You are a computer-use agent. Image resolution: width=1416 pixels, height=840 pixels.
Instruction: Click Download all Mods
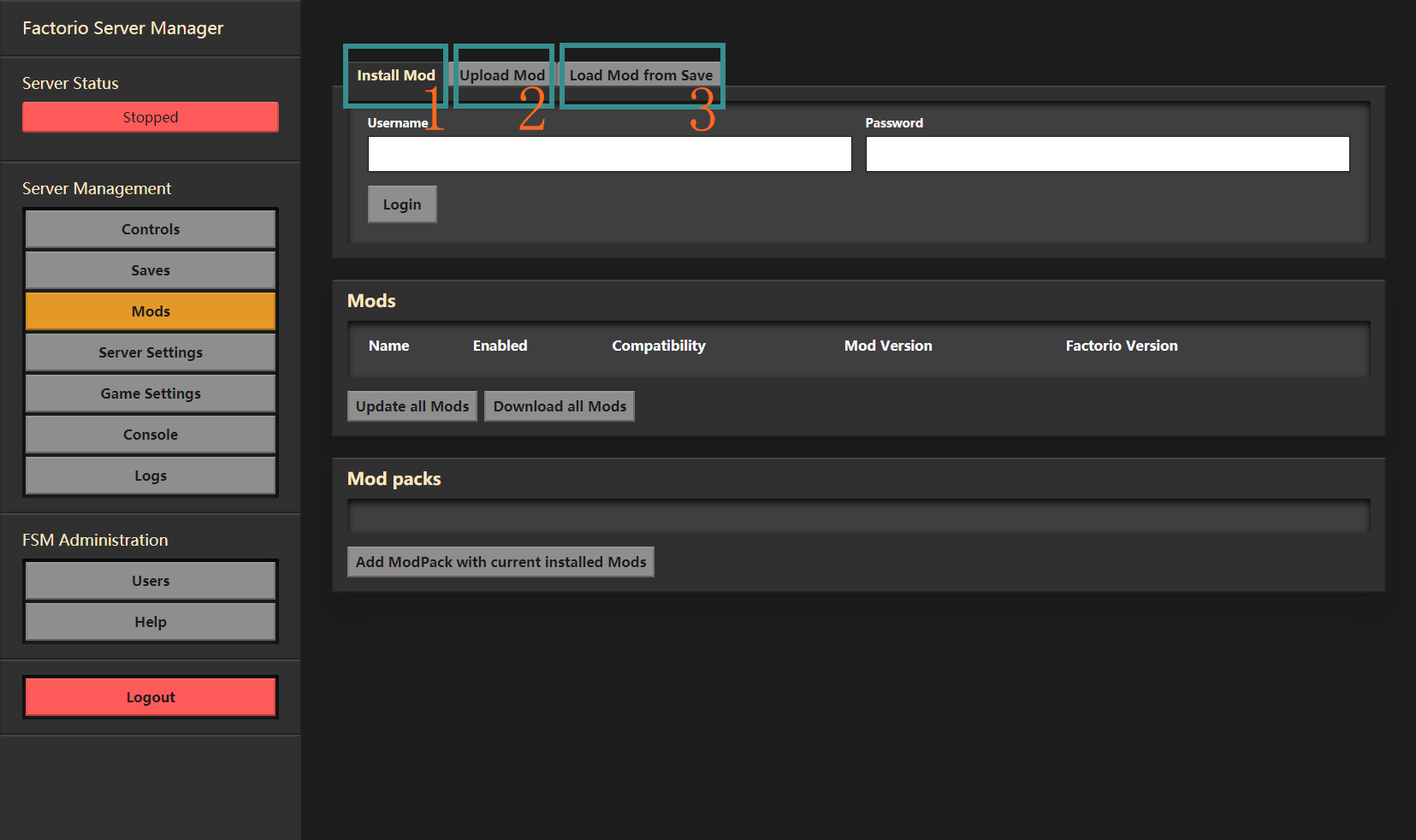click(560, 406)
